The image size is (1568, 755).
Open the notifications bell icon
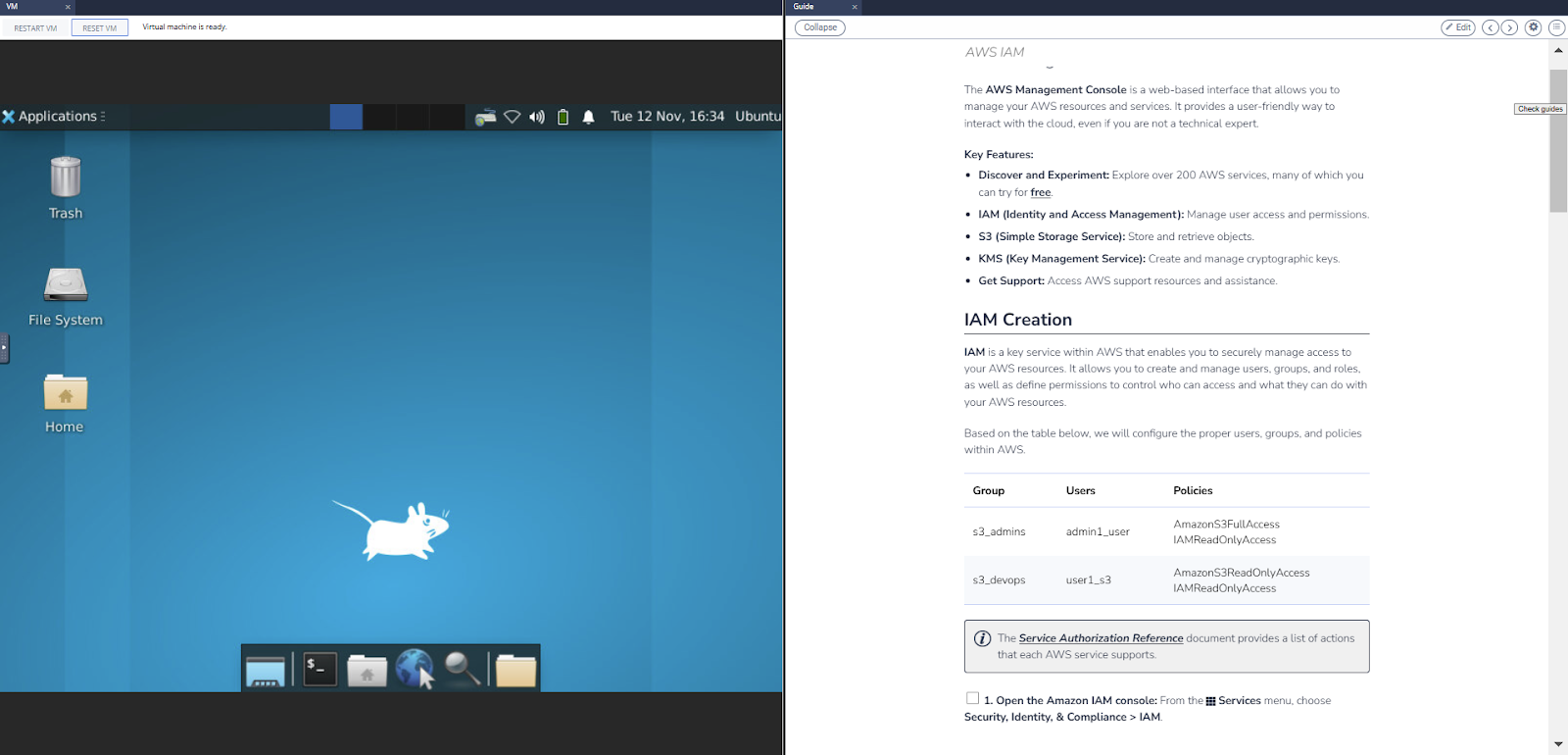click(x=588, y=117)
